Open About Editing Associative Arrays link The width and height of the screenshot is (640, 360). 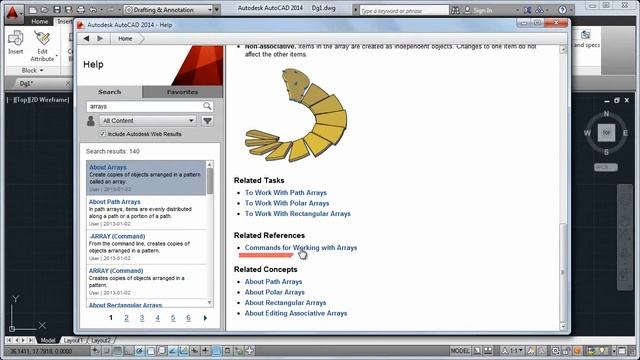click(296, 313)
